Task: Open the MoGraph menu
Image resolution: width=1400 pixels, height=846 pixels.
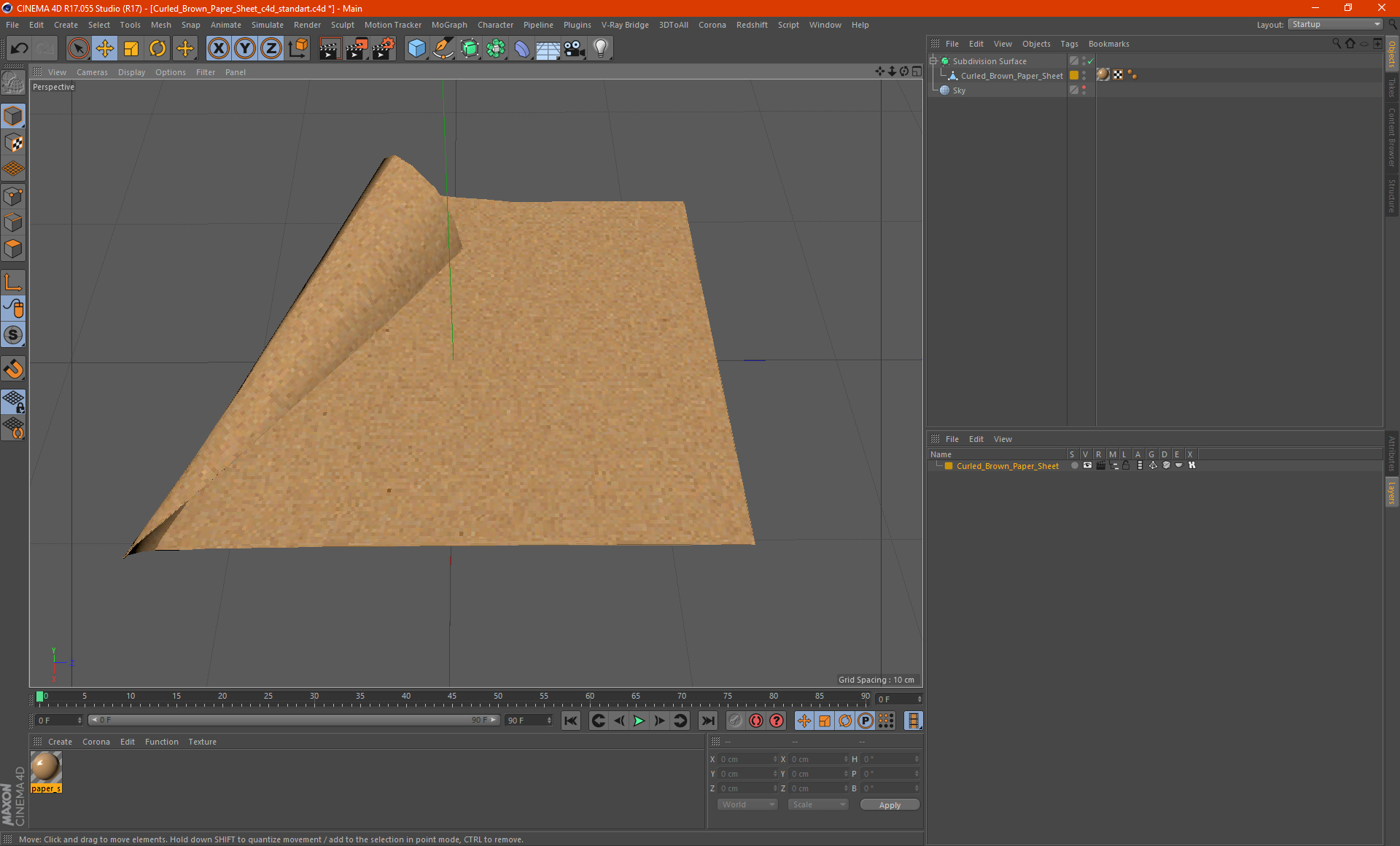Action: tap(449, 25)
